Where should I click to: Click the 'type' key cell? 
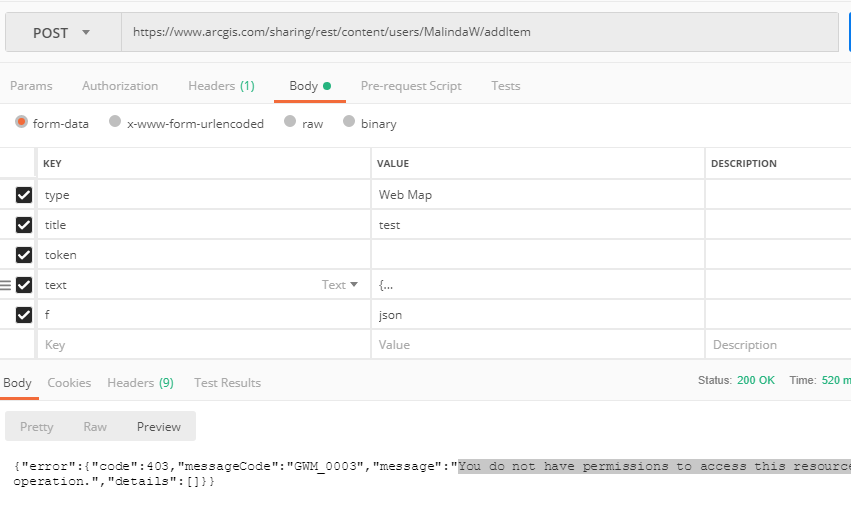(x=204, y=195)
